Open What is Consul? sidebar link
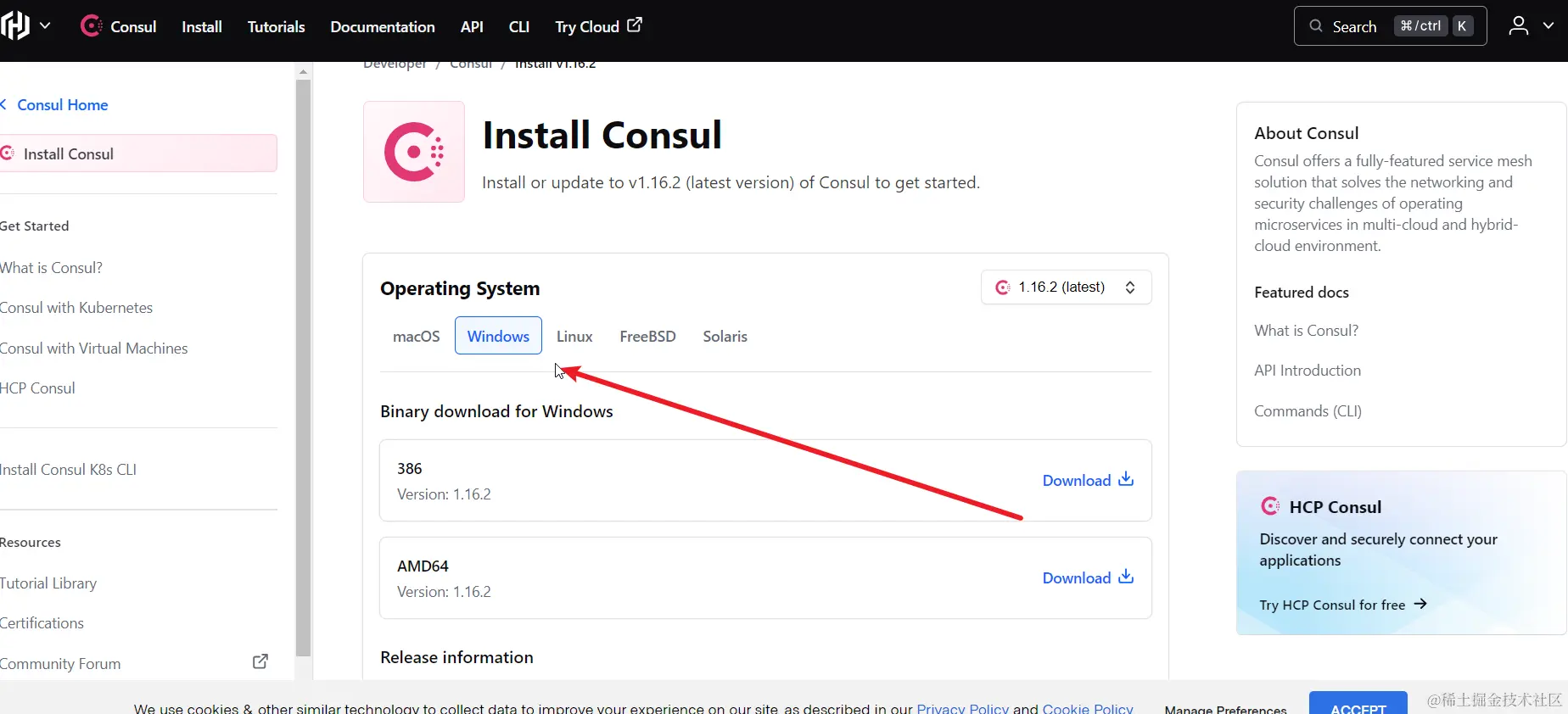The image size is (1568, 714). [x=51, y=268]
